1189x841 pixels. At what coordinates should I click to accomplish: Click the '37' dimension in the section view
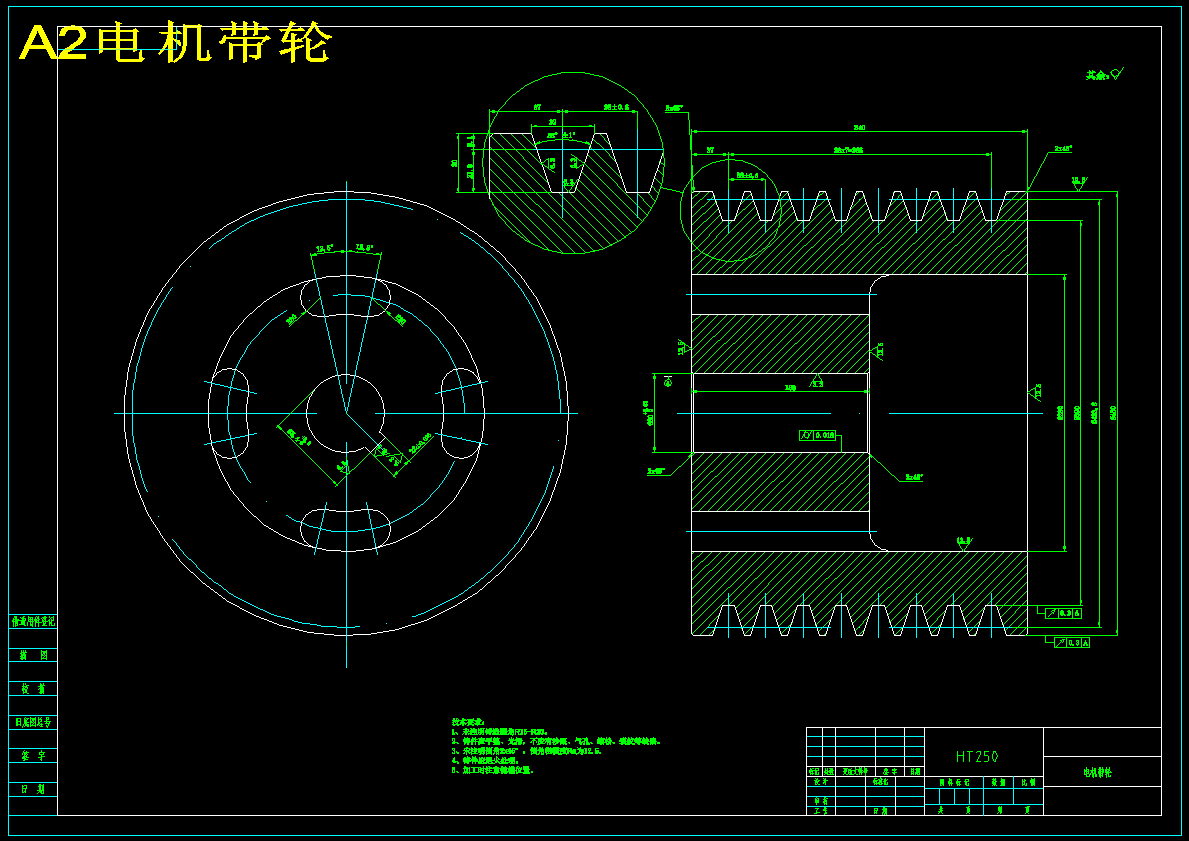[x=710, y=150]
